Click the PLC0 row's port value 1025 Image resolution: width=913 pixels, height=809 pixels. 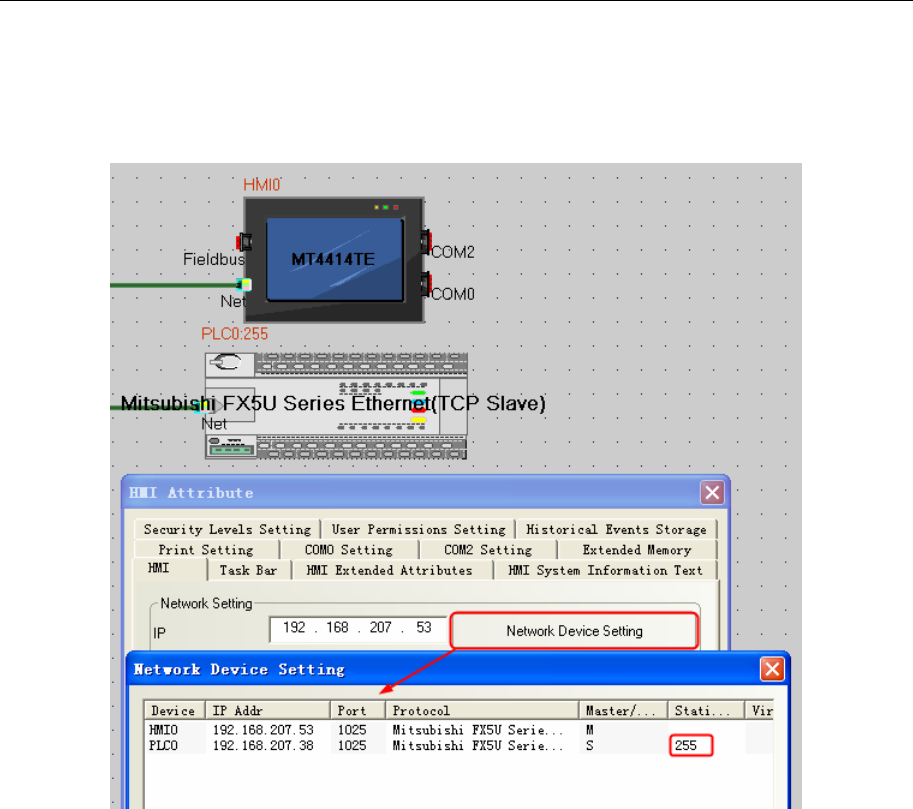(352, 746)
